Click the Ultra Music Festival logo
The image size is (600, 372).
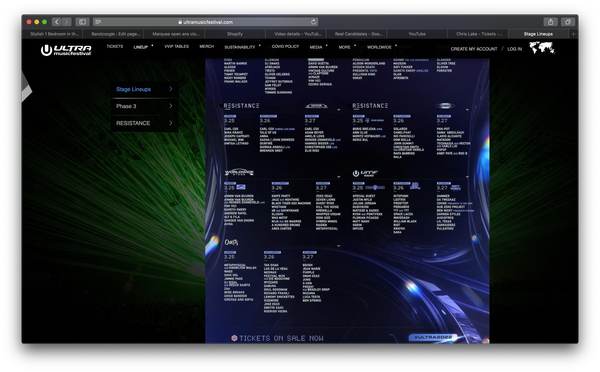click(66, 50)
